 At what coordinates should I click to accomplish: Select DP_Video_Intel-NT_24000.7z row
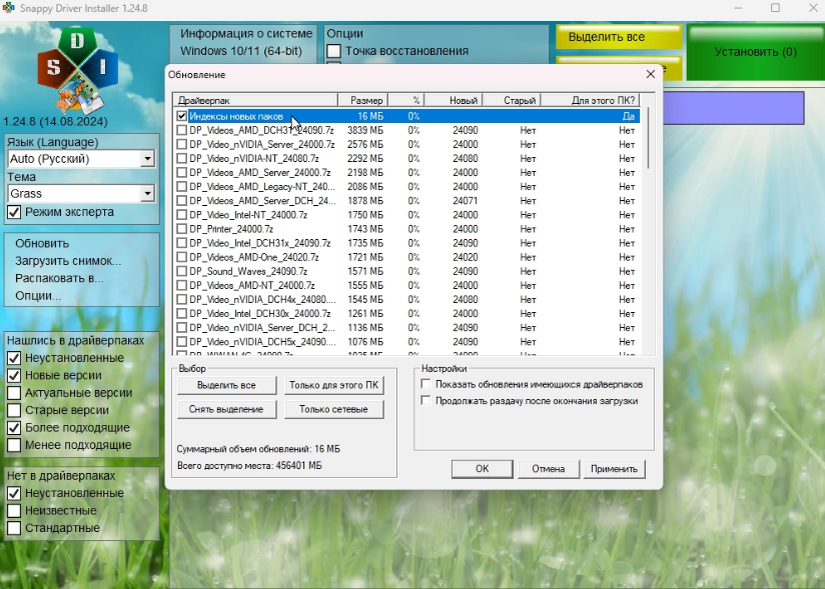point(406,215)
